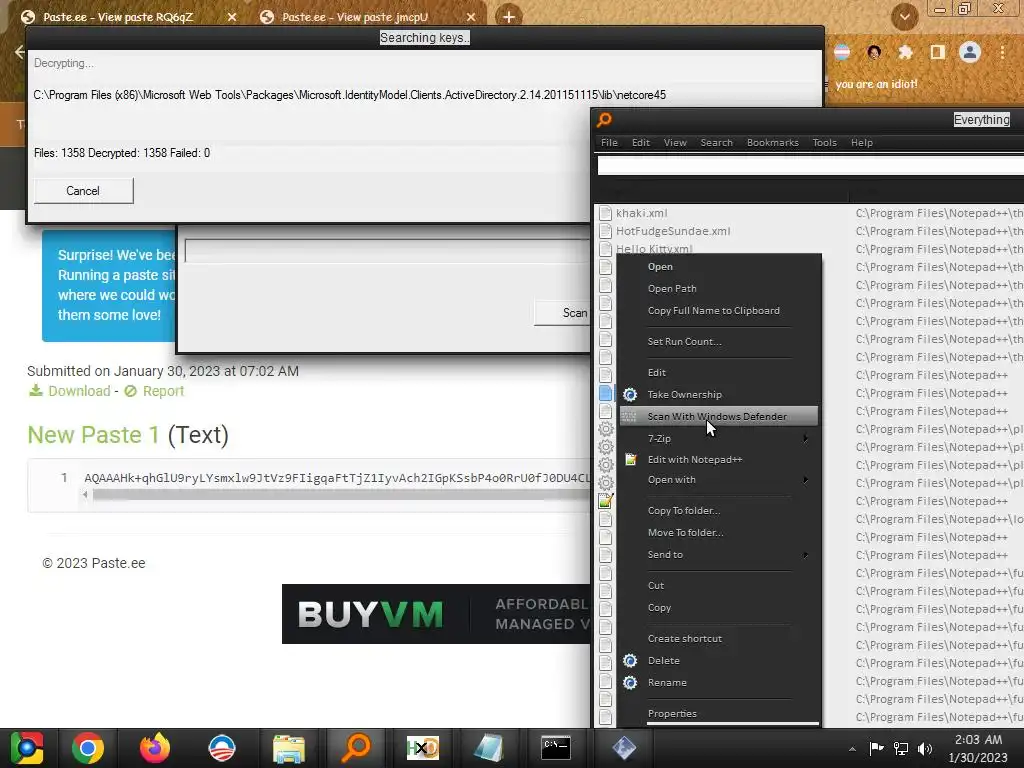Choose Edit with Notepad++
Viewport: 1024px width, 768px height.
(x=718, y=460)
